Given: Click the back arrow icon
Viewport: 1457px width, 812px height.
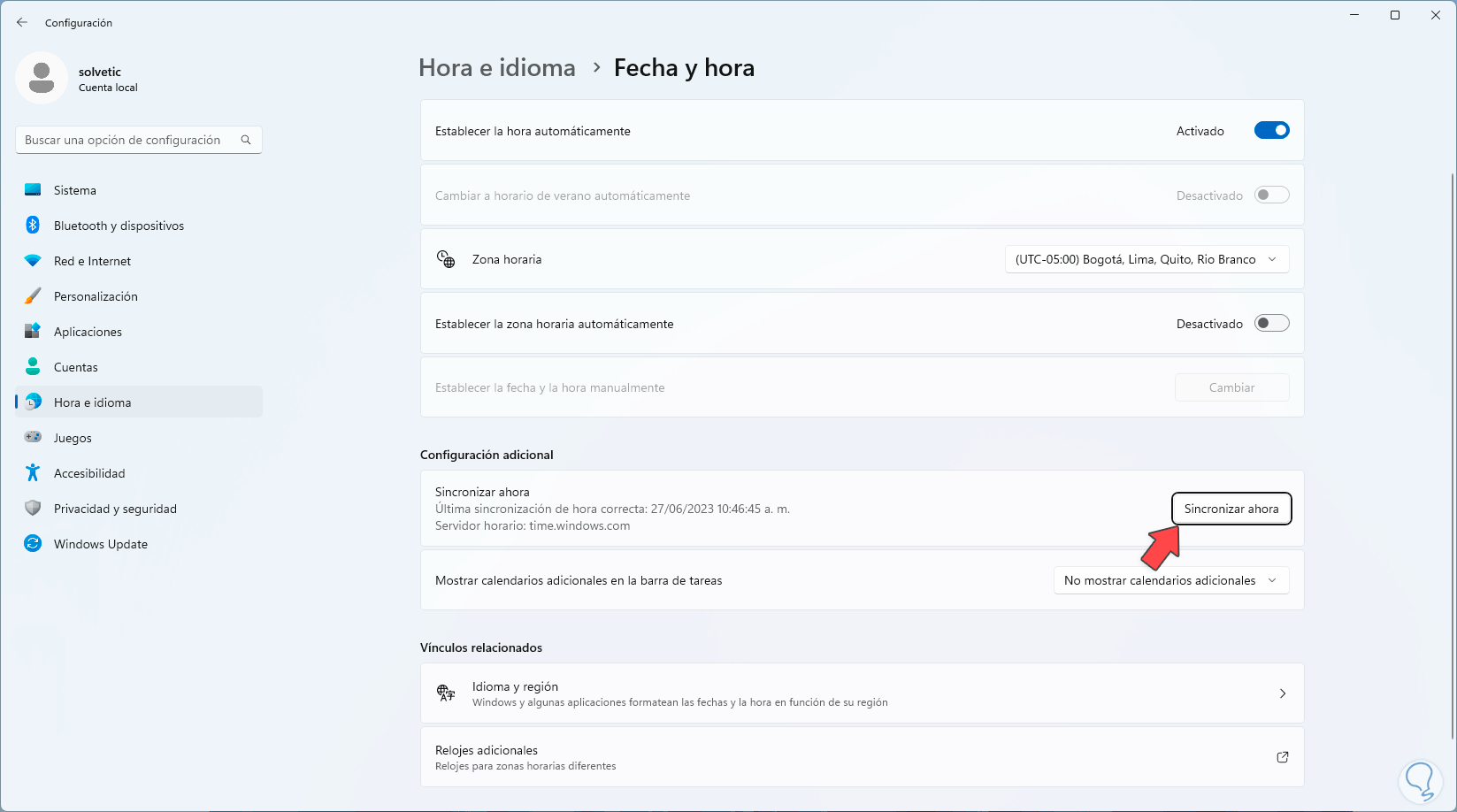Looking at the screenshot, I should click(x=22, y=22).
